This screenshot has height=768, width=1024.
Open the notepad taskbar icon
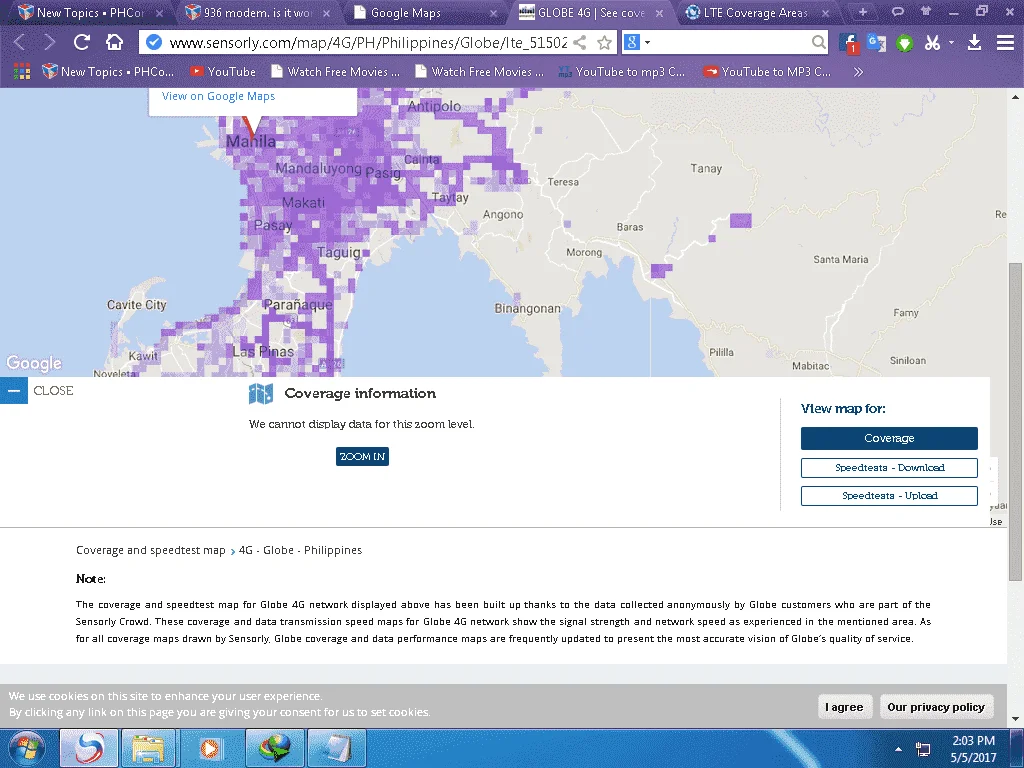[x=336, y=748]
